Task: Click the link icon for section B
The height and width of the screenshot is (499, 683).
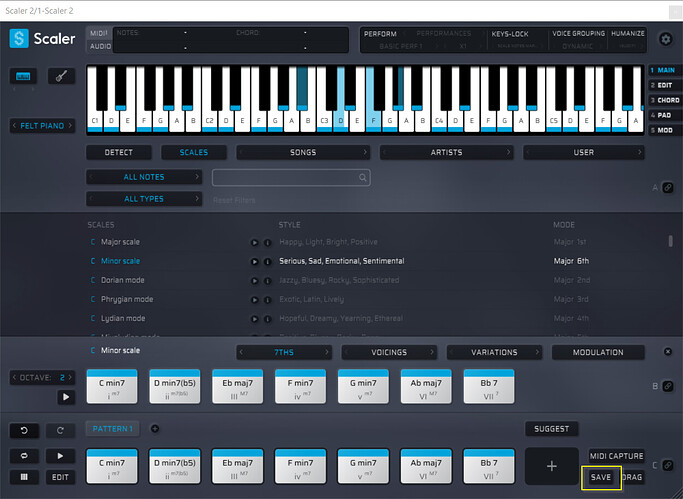Action: click(x=668, y=386)
